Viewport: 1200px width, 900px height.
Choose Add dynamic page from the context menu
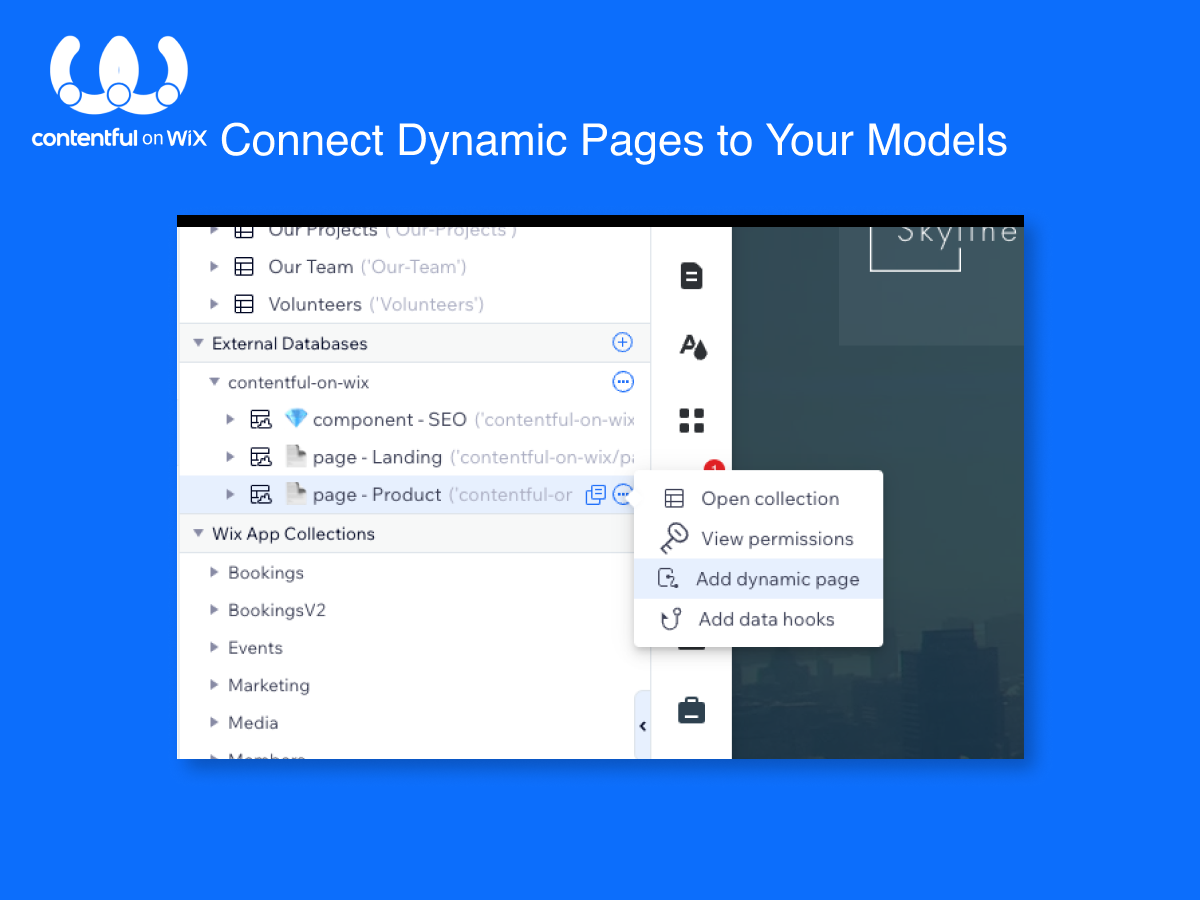[x=758, y=579]
